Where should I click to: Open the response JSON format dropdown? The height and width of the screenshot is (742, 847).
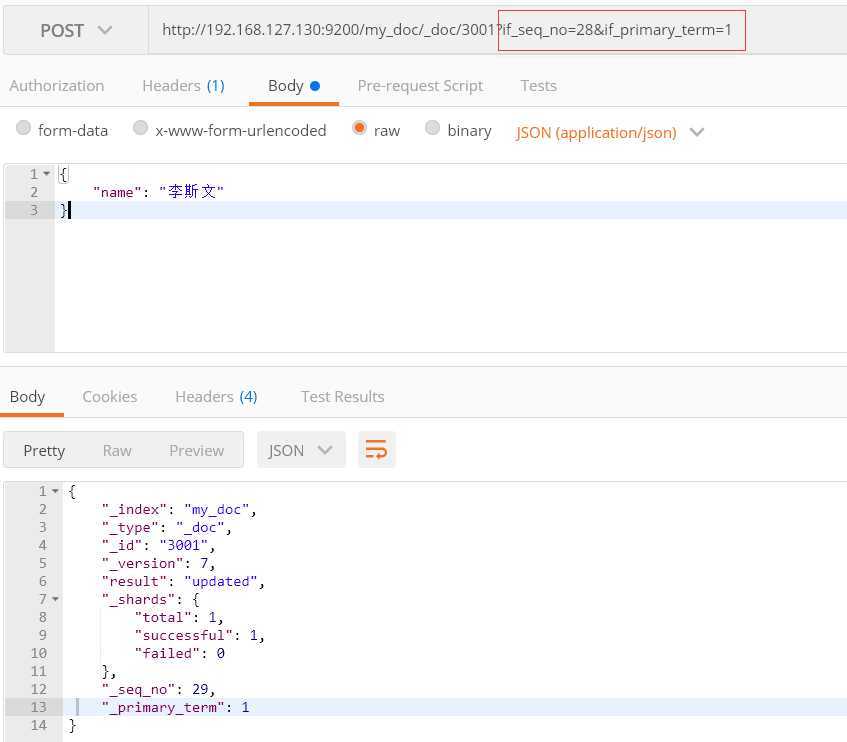pyautogui.click(x=301, y=450)
